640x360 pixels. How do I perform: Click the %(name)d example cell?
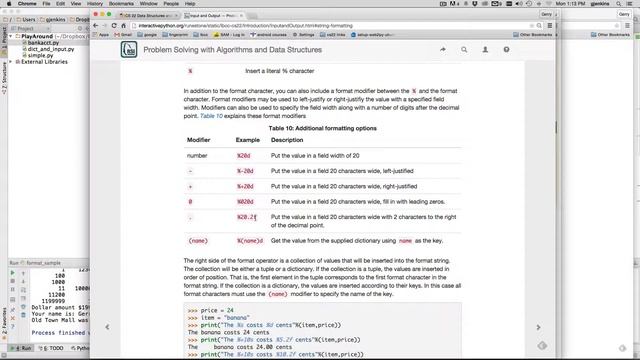click(x=250, y=241)
